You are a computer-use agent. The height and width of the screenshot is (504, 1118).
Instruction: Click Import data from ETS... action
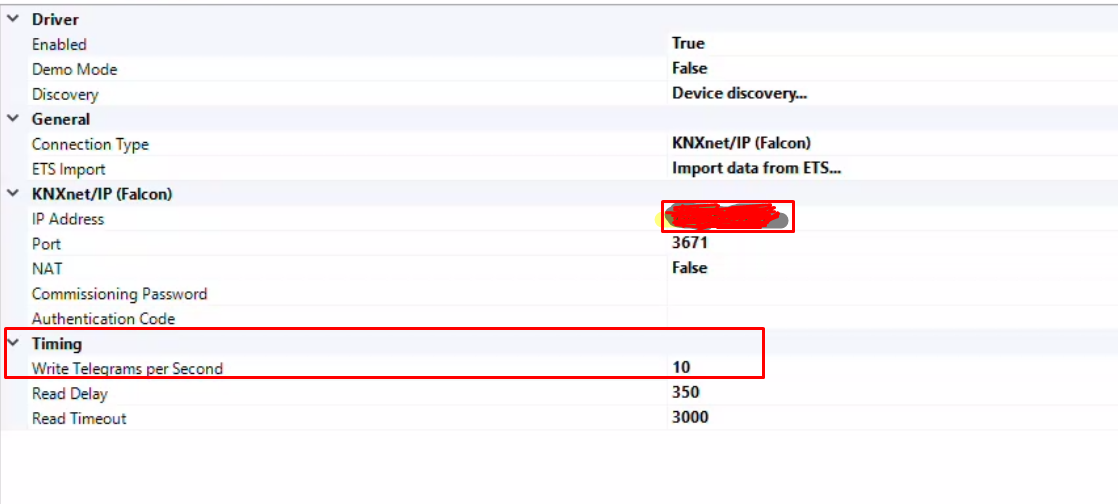pos(756,168)
